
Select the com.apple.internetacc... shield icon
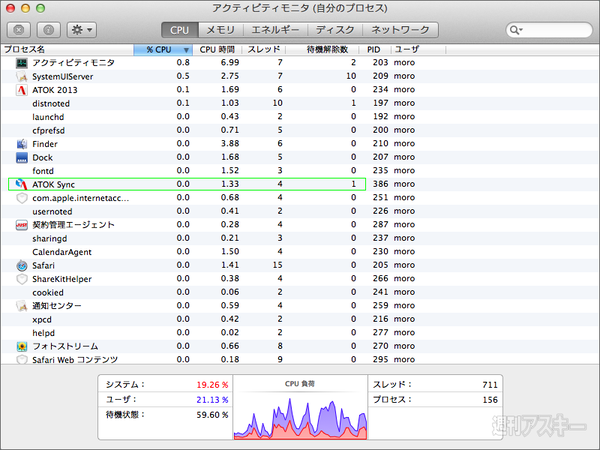(22, 198)
